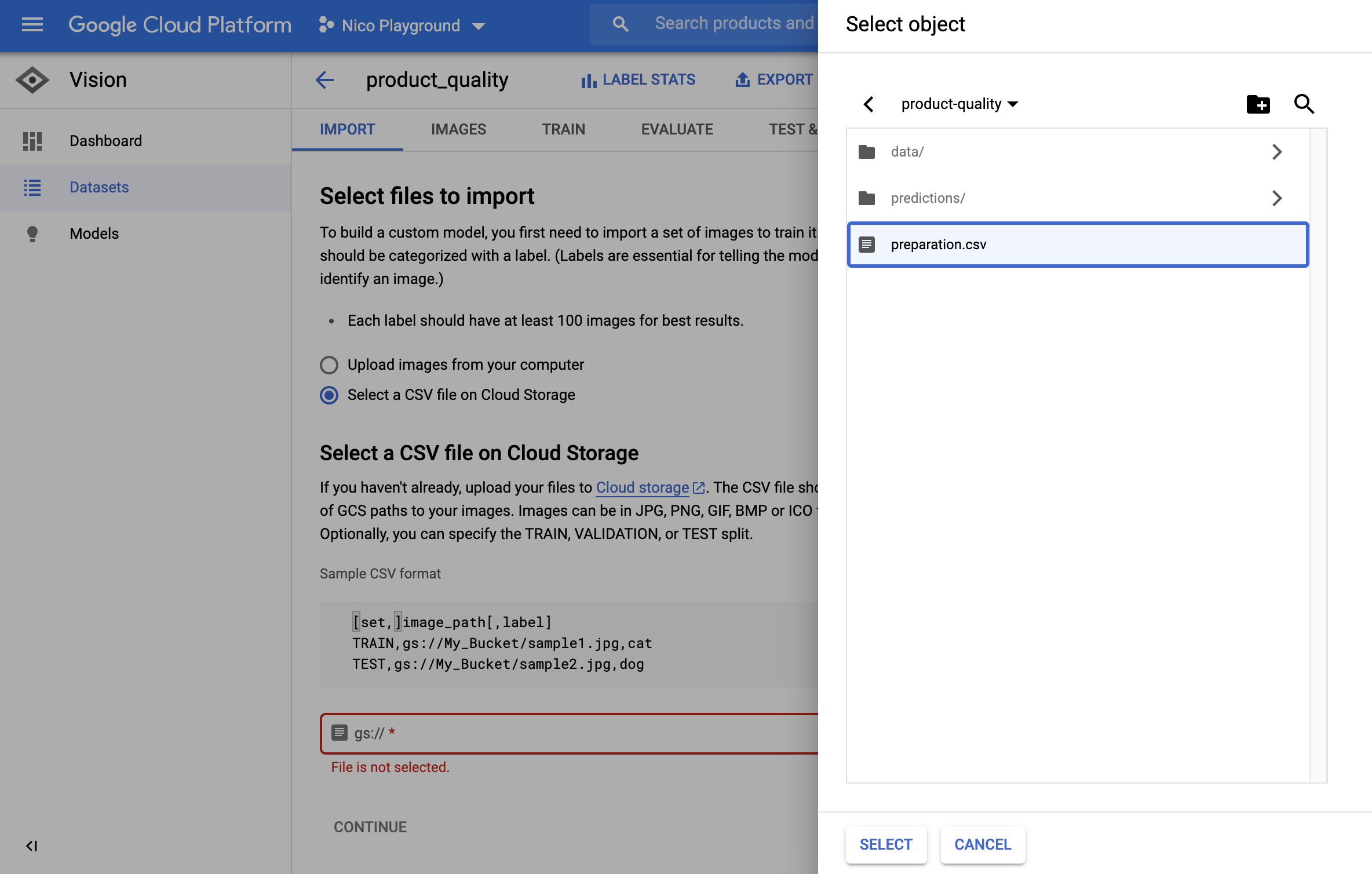Open the Nico Playground project dropdown
This screenshot has width=1372, height=874.
[402, 26]
